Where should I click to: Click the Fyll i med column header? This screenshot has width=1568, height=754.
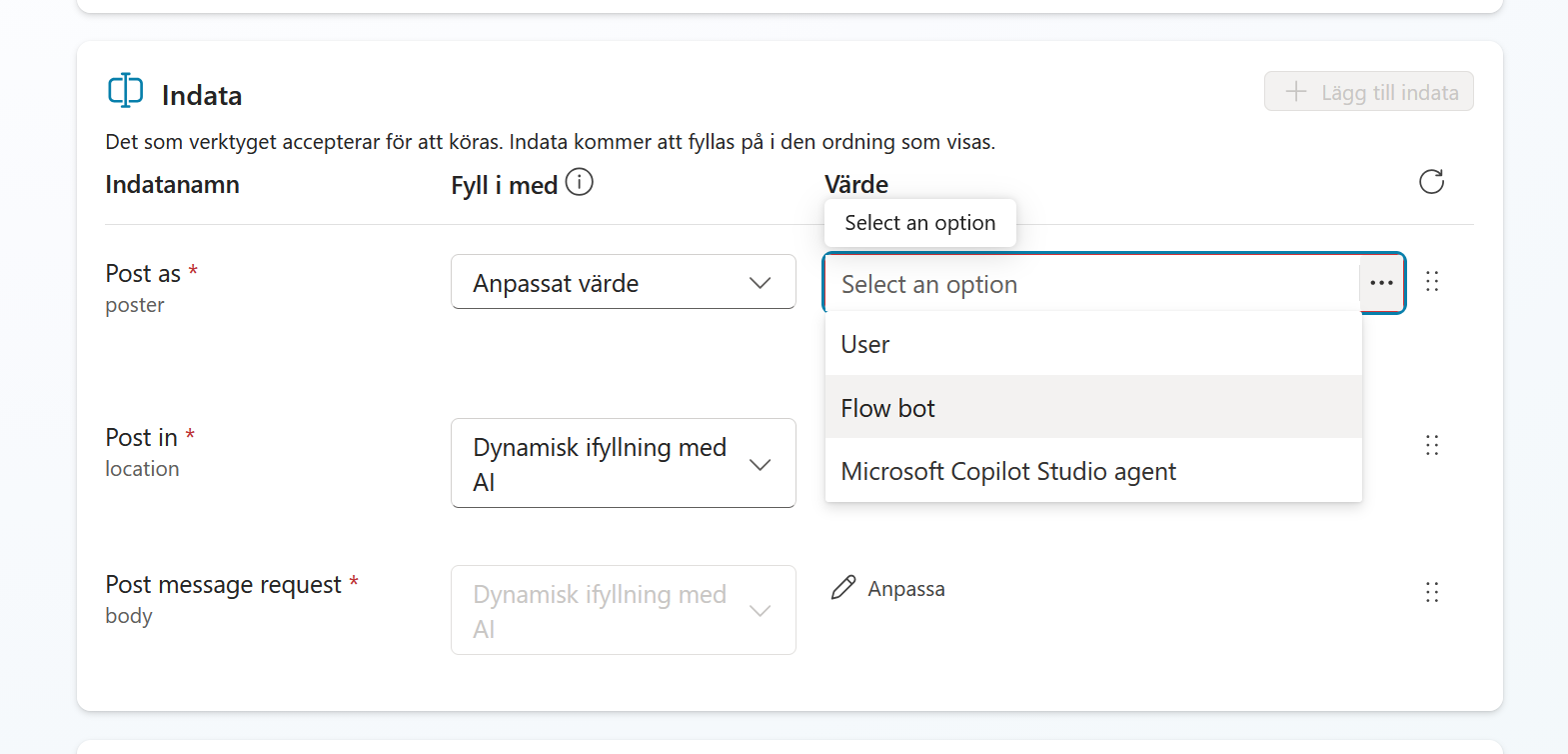click(504, 185)
